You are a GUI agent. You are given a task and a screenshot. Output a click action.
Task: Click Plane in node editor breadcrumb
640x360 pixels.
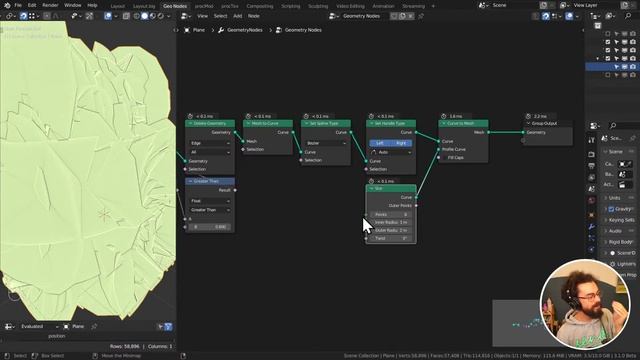tap(199, 30)
